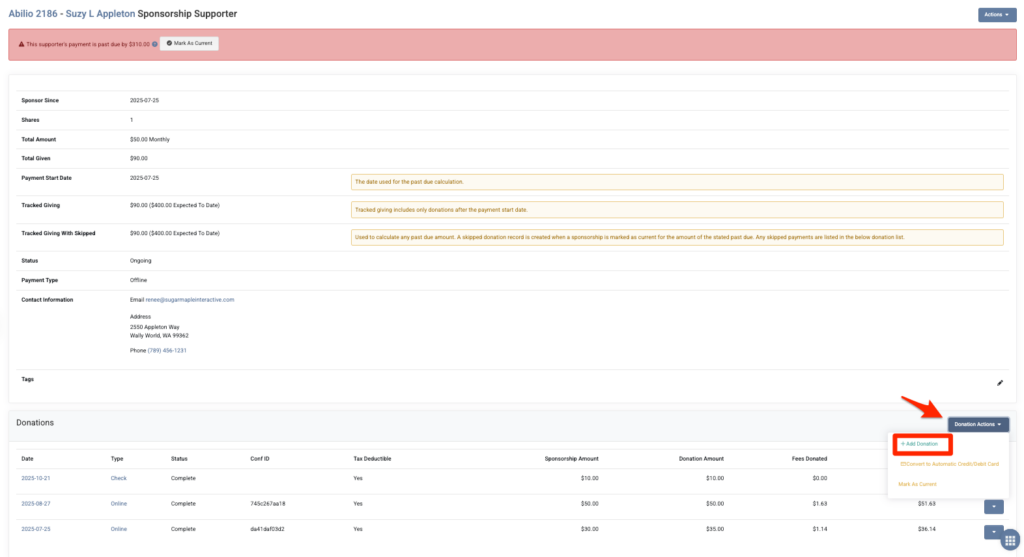Select Mark As Current in dropdown menu
The width and height of the screenshot is (1024, 557).
[x=915, y=484]
